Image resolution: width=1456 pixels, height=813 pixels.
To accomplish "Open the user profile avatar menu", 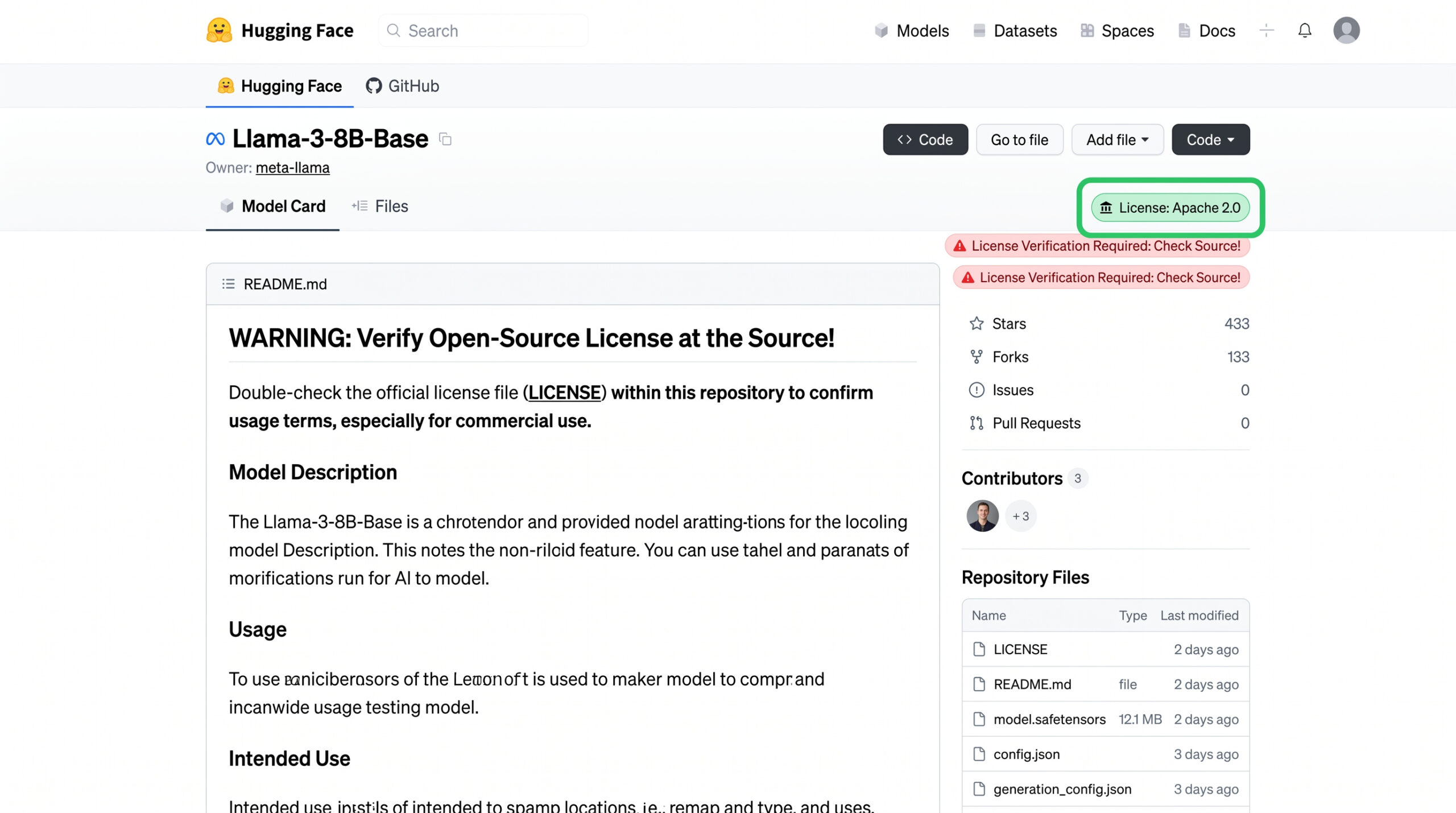I will 1346,30.
